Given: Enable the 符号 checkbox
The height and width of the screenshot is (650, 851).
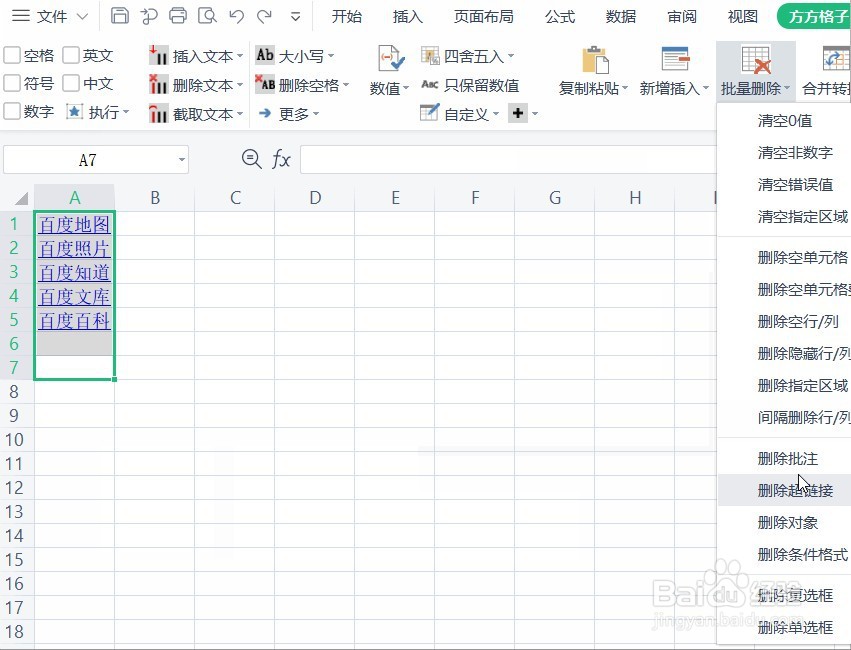Looking at the screenshot, I should coord(12,84).
